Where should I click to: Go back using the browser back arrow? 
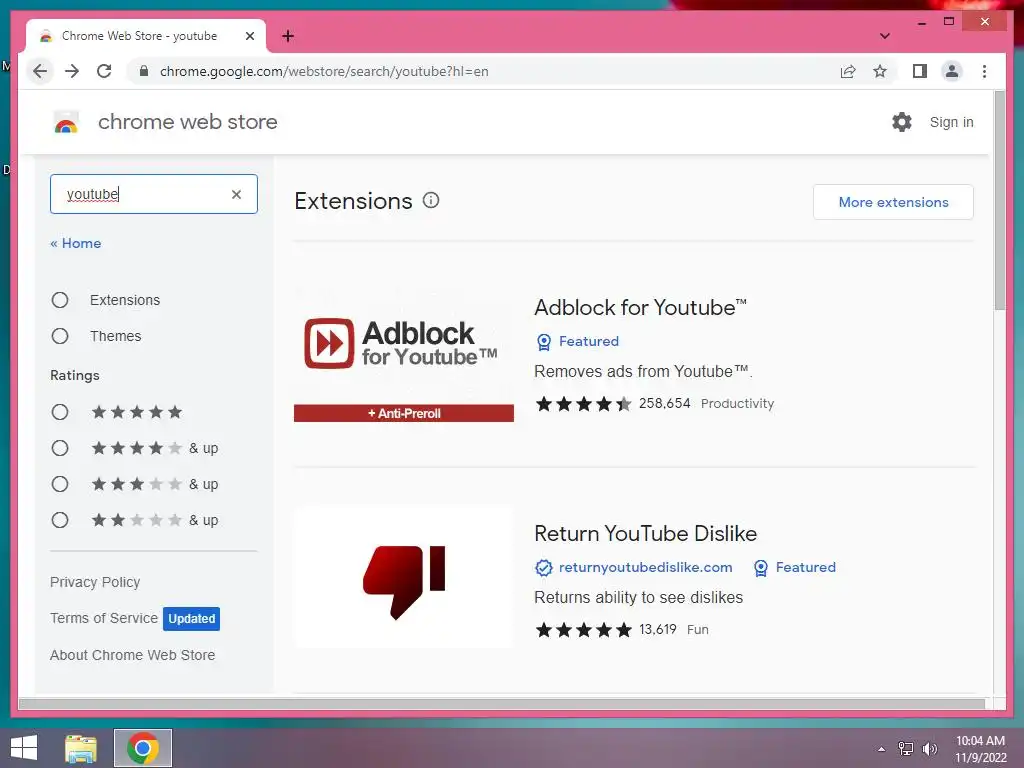pyautogui.click(x=40, y=71)
